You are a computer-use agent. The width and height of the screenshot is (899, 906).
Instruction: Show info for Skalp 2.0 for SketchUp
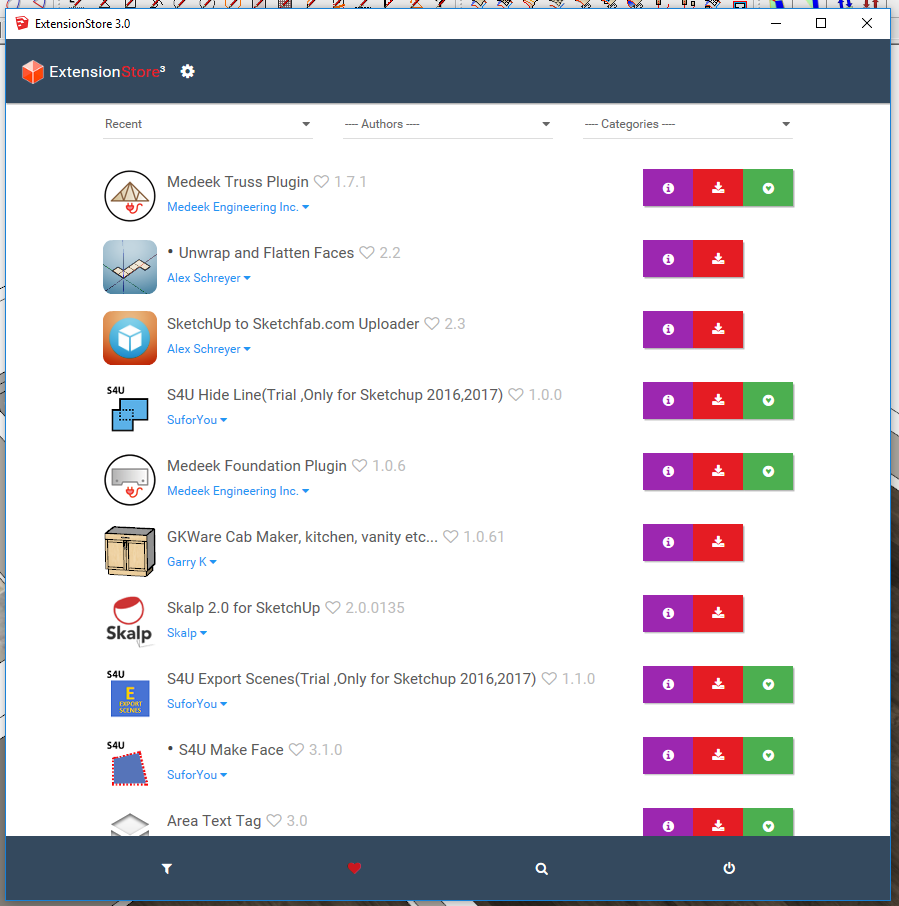(x=668, y=613)
